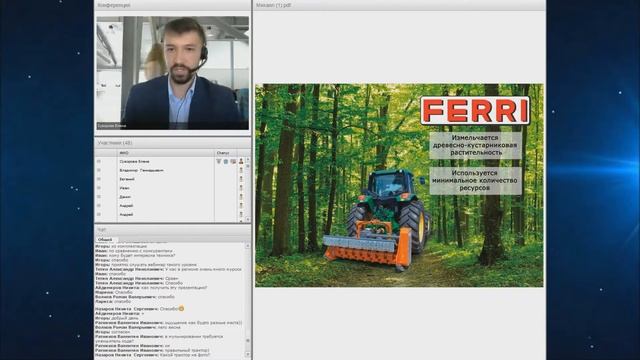Click the red camera status icon in Елена's row

[x=233, y=162]
